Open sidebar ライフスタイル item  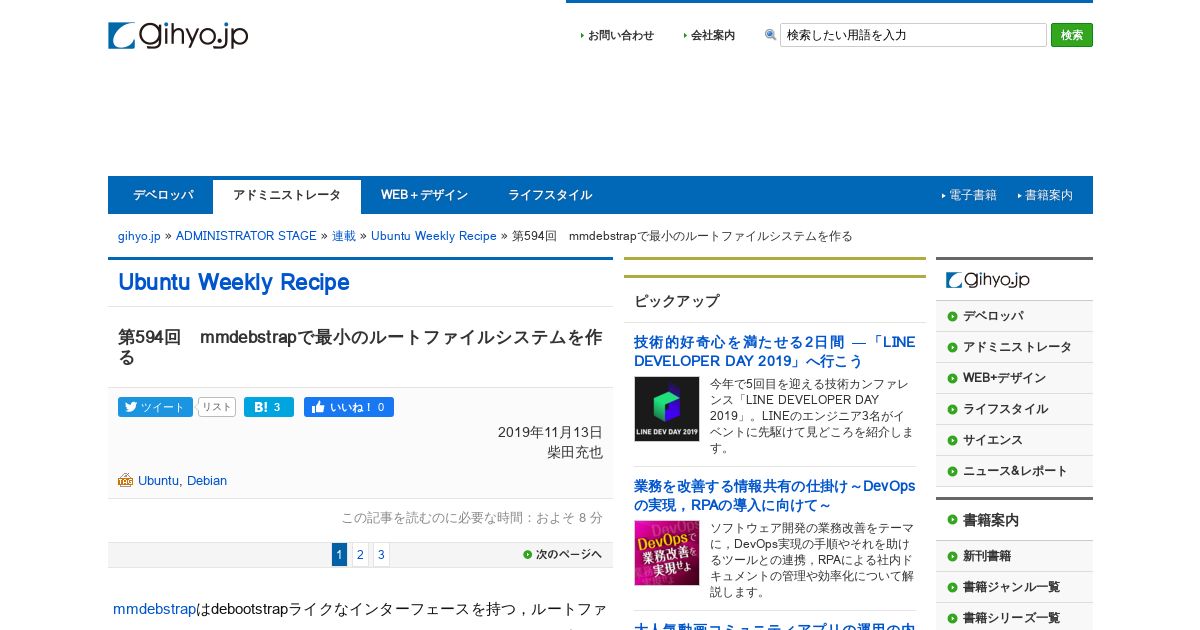[x=1014, y=409]
